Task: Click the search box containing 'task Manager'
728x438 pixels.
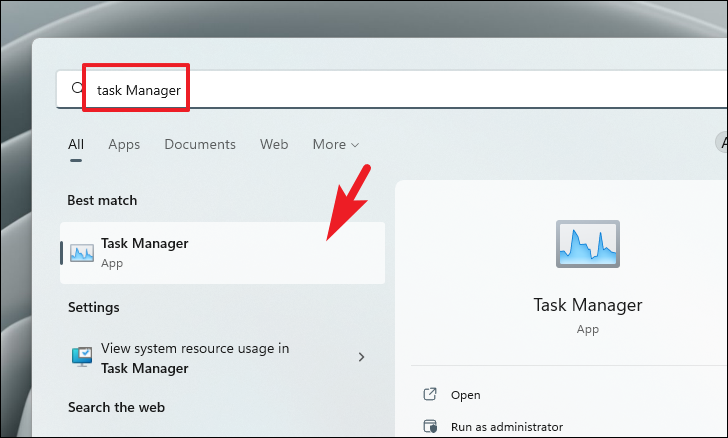Action: 391,89
